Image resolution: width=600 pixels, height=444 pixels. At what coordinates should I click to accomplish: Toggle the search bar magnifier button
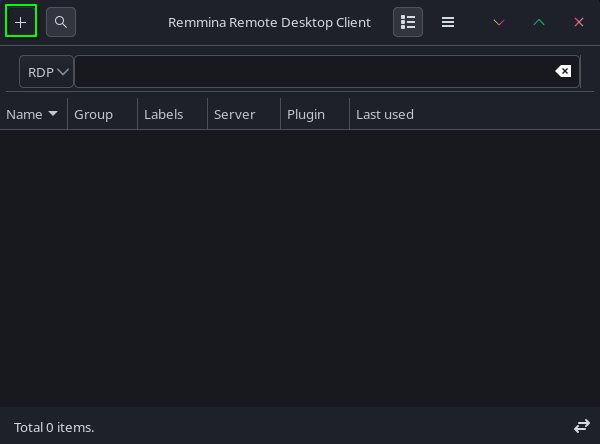[x=61, y=21]
